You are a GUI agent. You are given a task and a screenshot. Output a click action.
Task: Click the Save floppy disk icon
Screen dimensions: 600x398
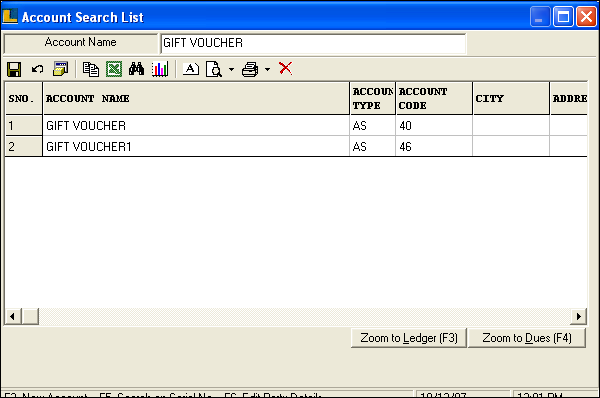(14, 70)
